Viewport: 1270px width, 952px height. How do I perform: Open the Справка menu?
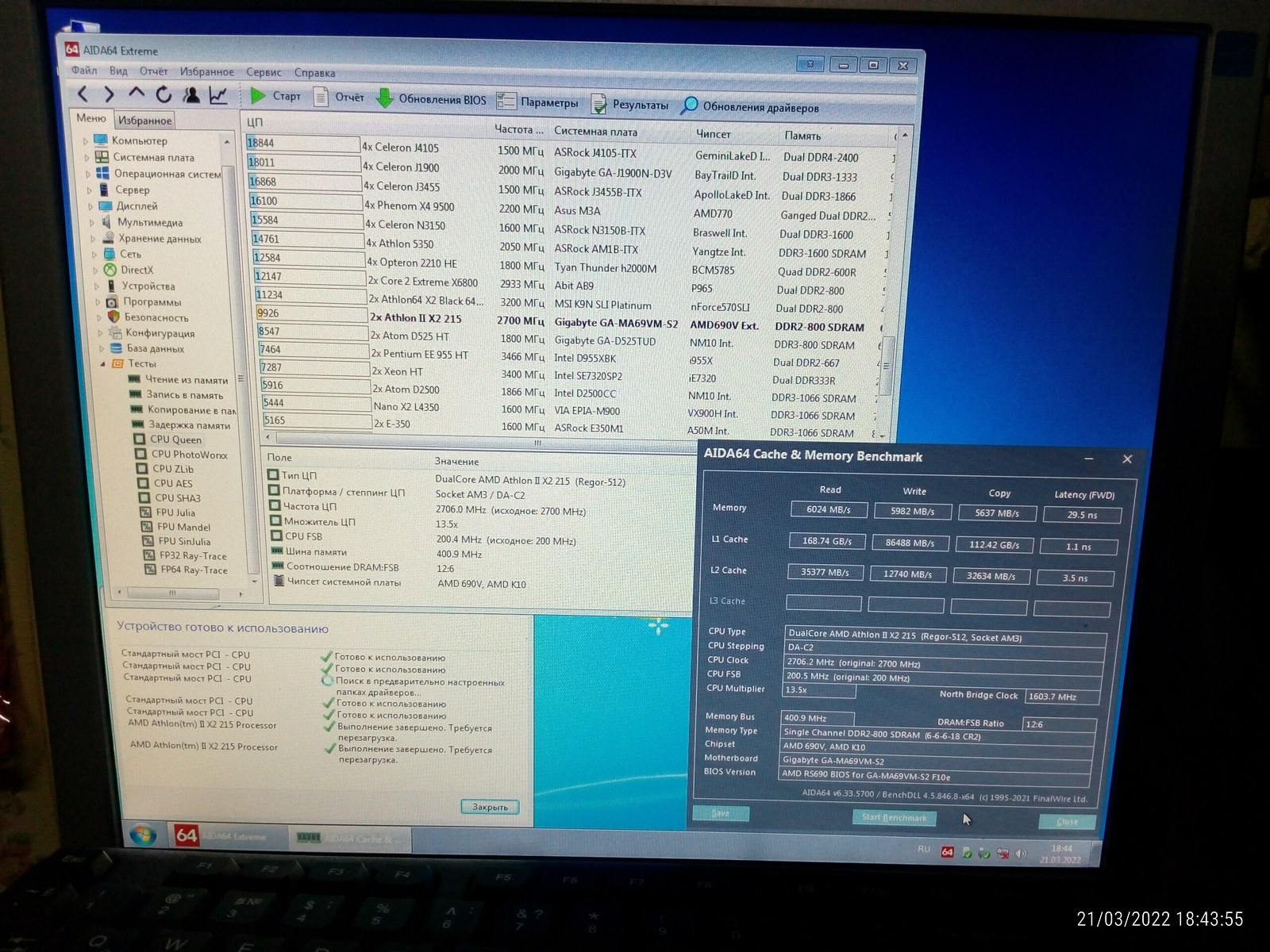314,73
